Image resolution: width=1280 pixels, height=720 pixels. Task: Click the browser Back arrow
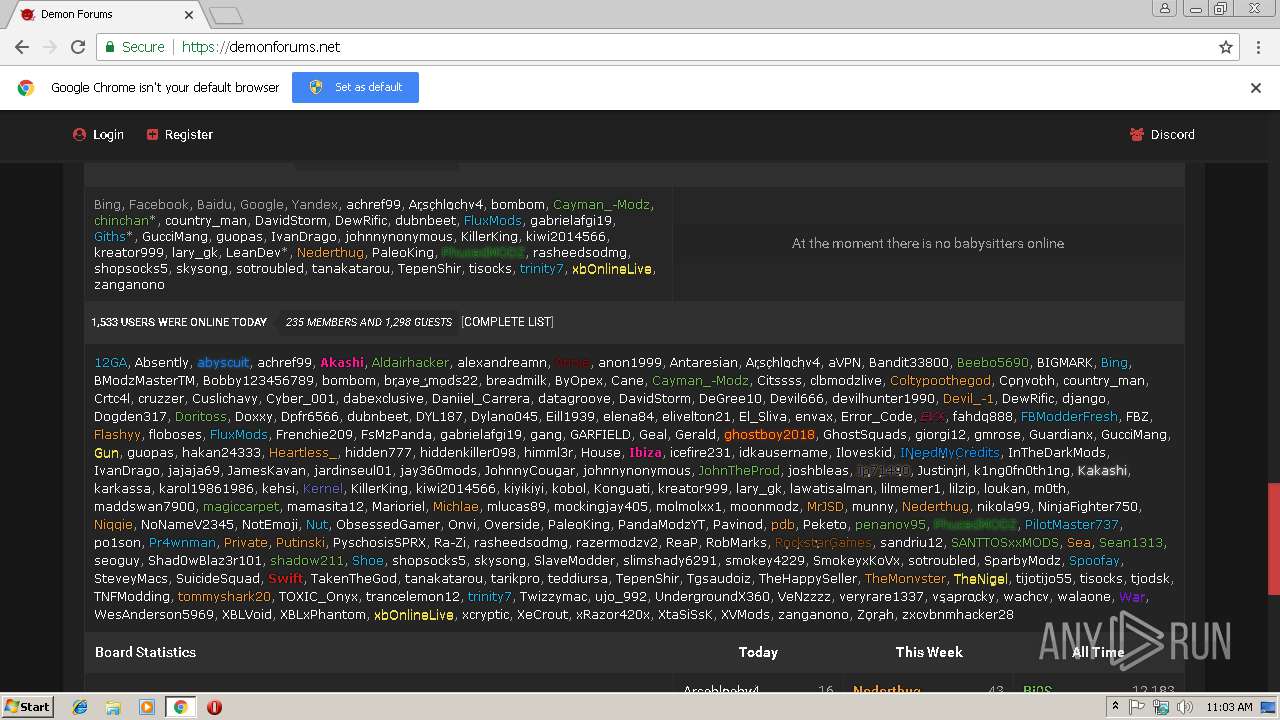coord(22,47)
